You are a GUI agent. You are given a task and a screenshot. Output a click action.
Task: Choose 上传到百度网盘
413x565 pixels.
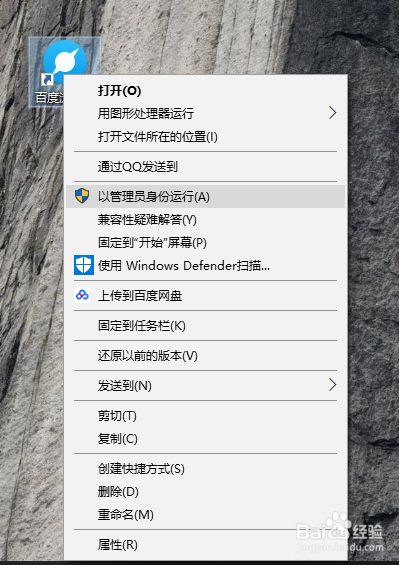(205, 295)
